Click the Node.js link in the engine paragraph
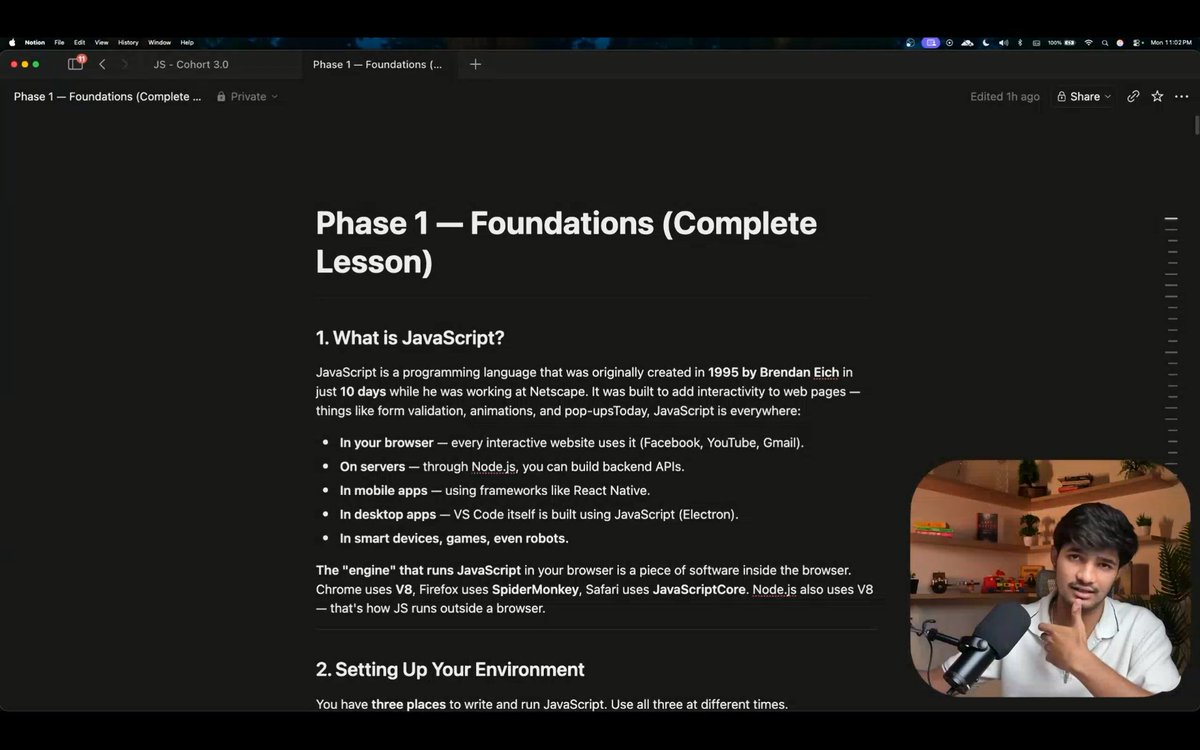The height and width of the screenshot is (750, 1200). (775, 589)
